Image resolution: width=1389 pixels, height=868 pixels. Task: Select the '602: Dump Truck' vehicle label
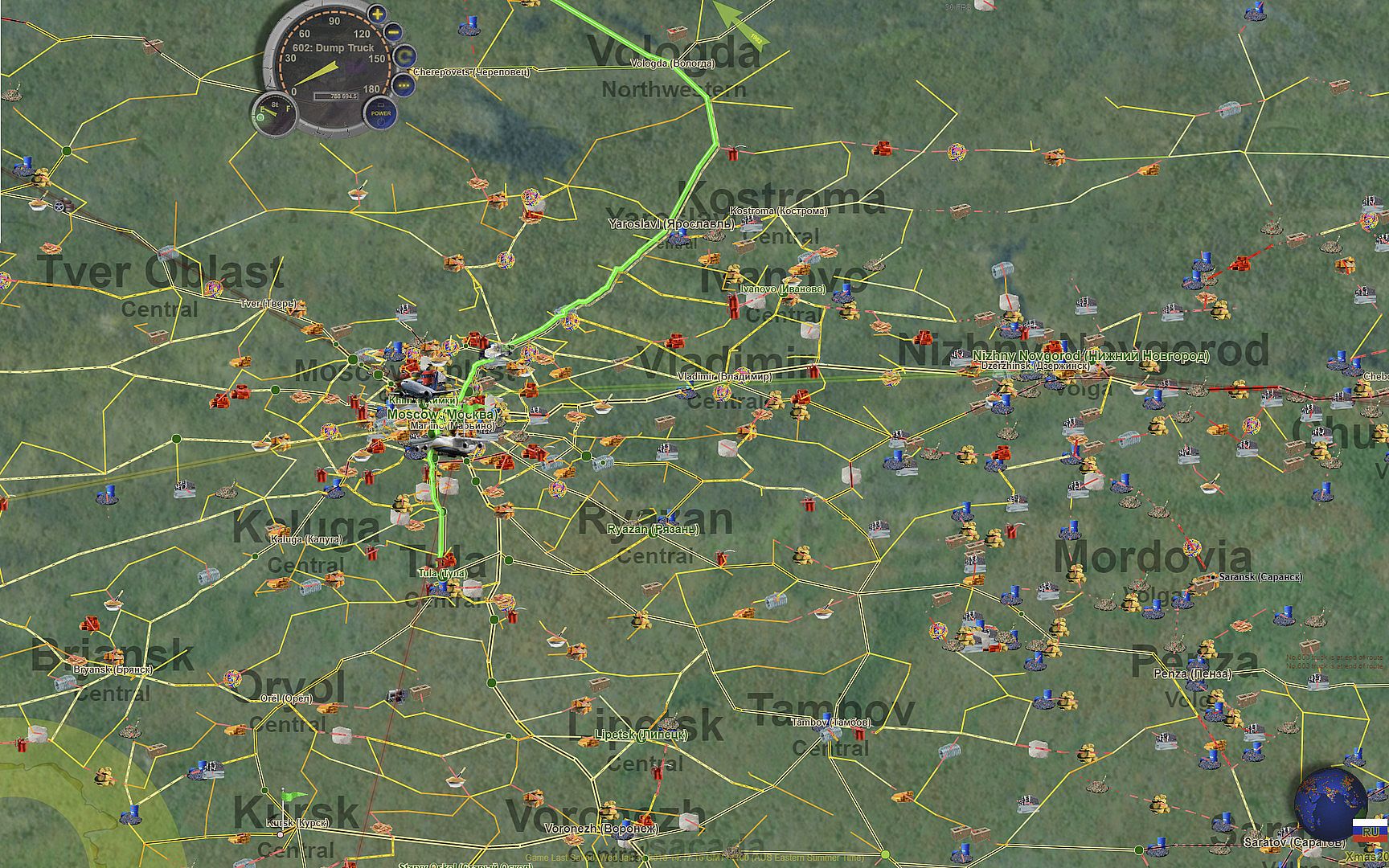click(334, 48)
